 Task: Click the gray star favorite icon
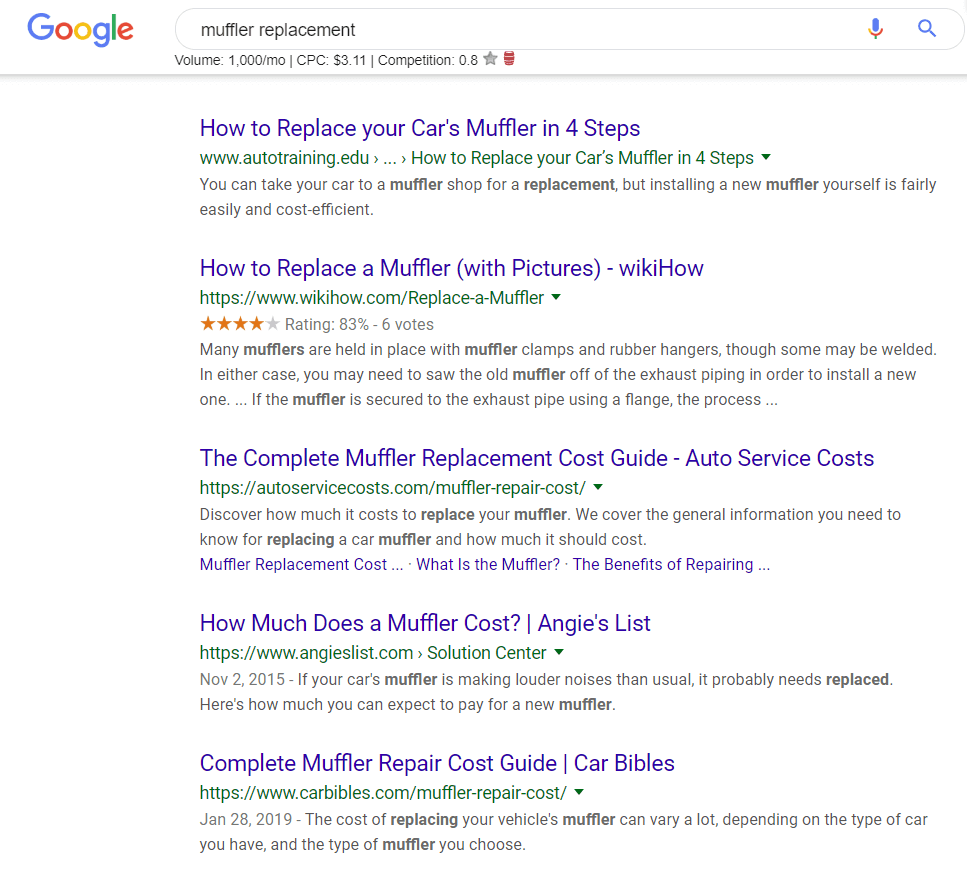click(x=490, y=59)
